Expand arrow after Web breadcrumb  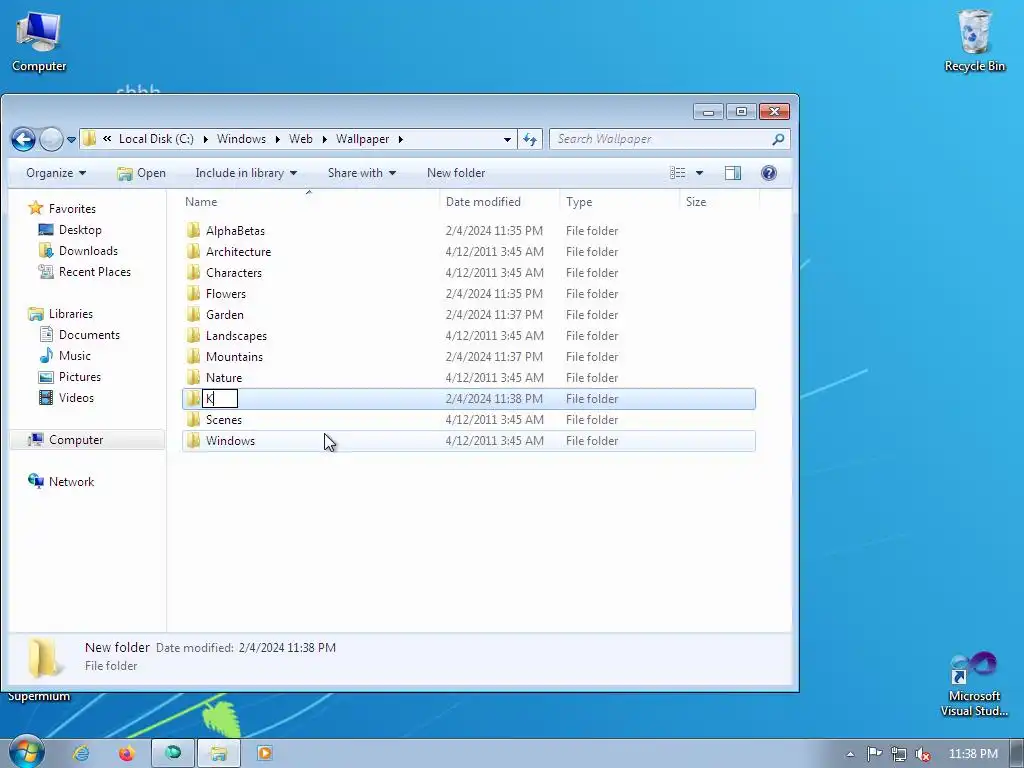(x=325, y=139)
